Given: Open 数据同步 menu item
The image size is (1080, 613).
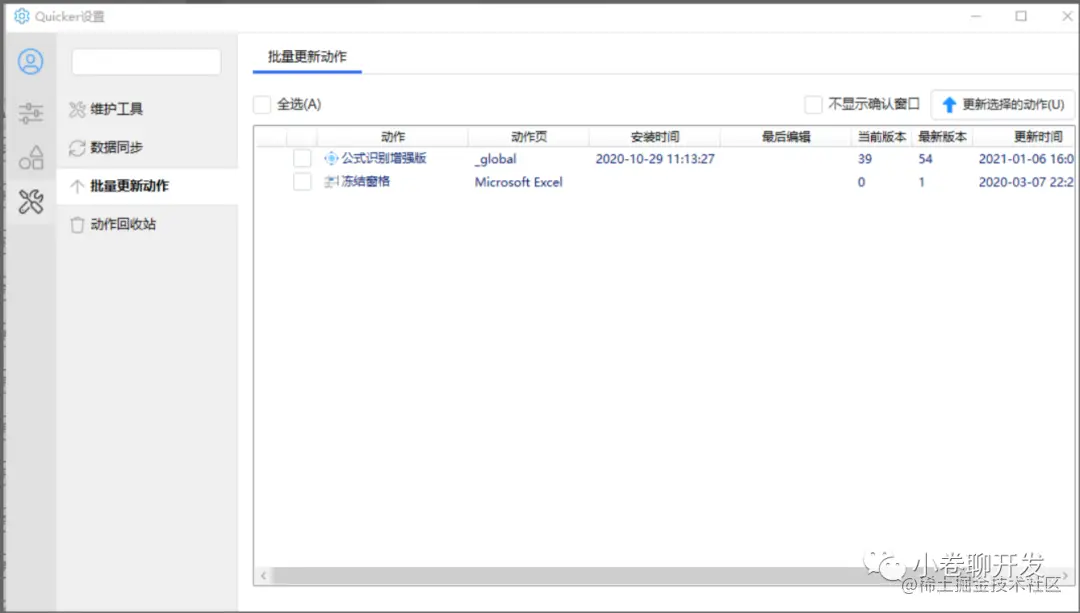Looking at the screenshot, I should 147,147.
